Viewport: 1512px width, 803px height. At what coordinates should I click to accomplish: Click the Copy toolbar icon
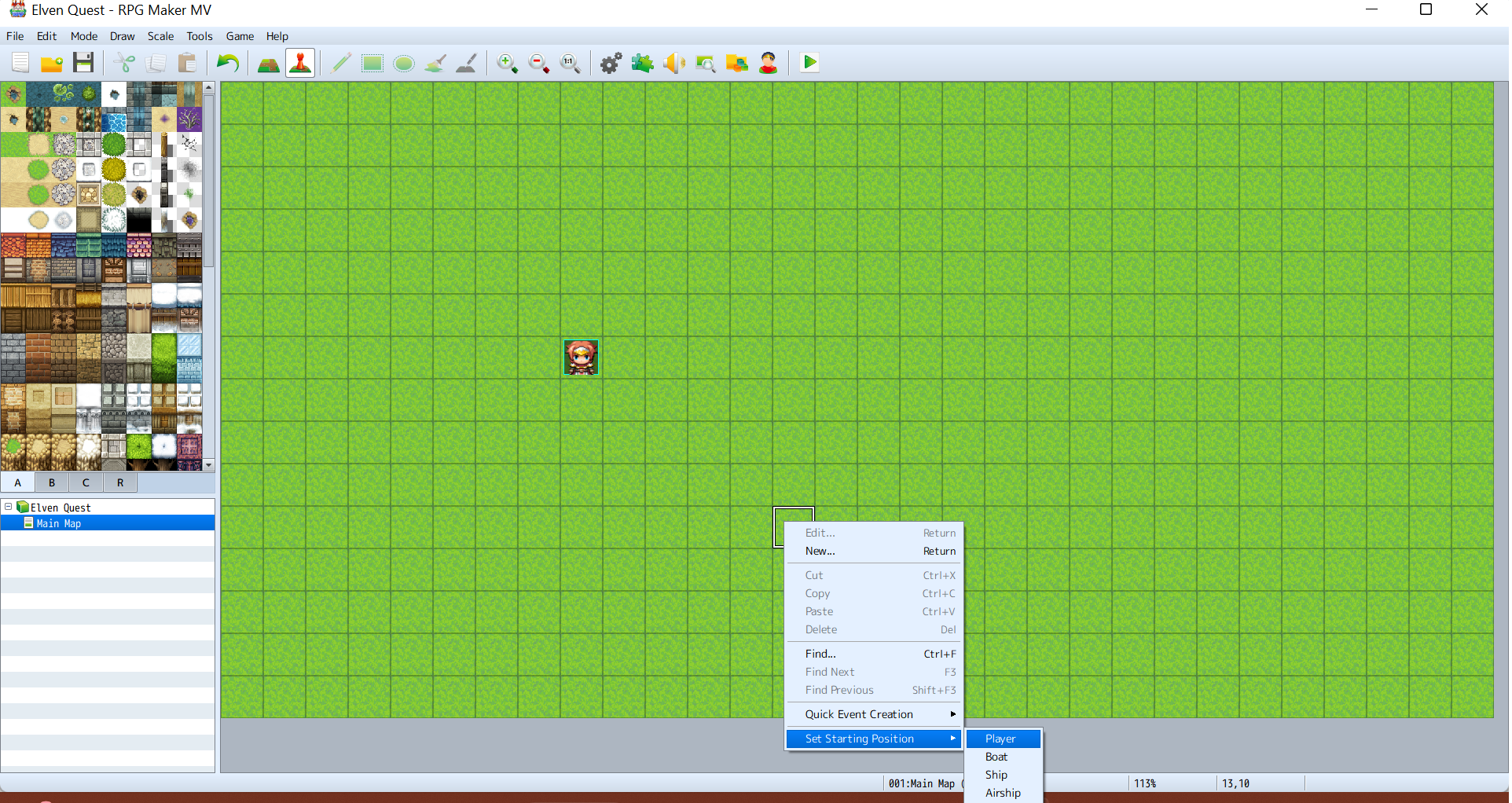pos(156,63)
